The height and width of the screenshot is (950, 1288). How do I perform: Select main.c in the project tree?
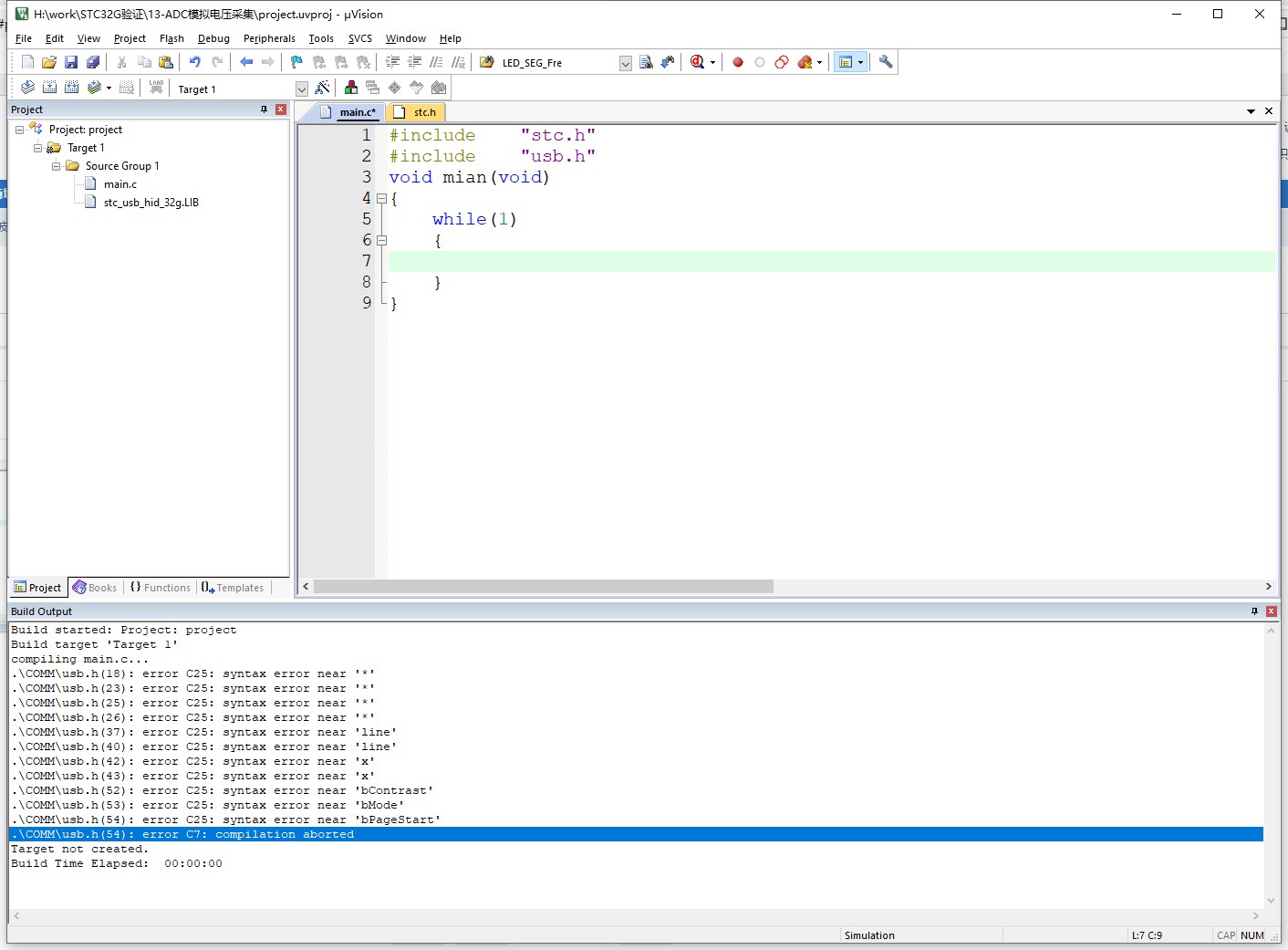[x=120, y=184]
